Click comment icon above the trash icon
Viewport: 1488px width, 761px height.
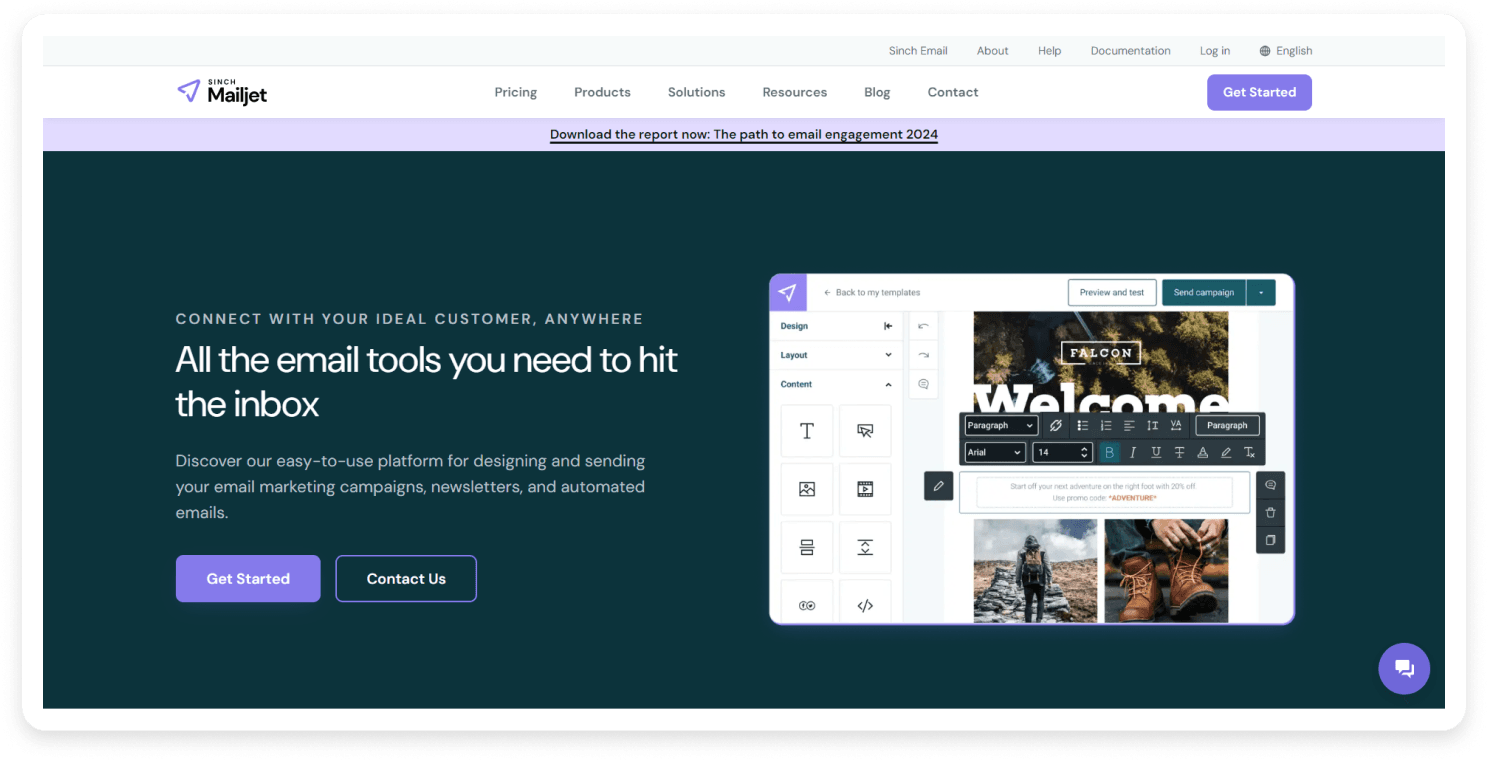tap(1270, 485)
